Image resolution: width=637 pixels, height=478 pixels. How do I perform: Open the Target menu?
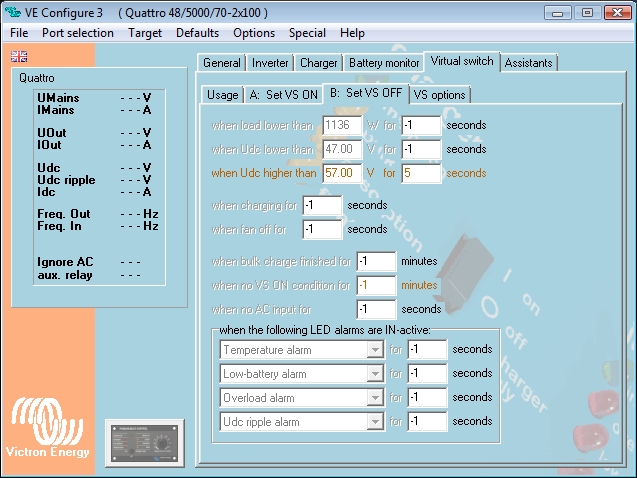point(145,33)
